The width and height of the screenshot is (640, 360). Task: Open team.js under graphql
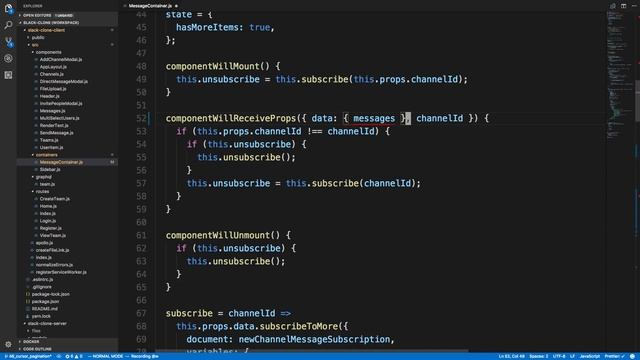[x=47, y=184]
